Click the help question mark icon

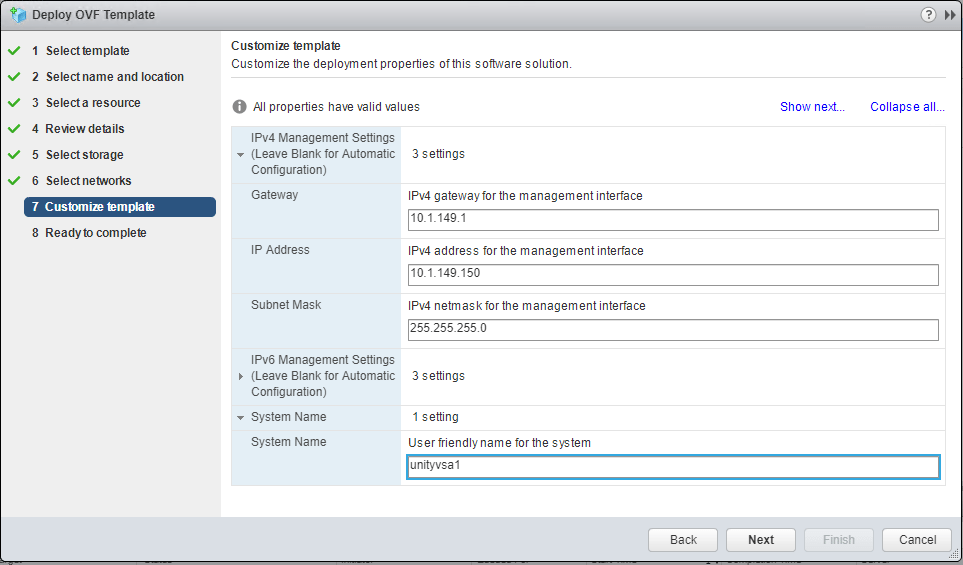(928, 15)
